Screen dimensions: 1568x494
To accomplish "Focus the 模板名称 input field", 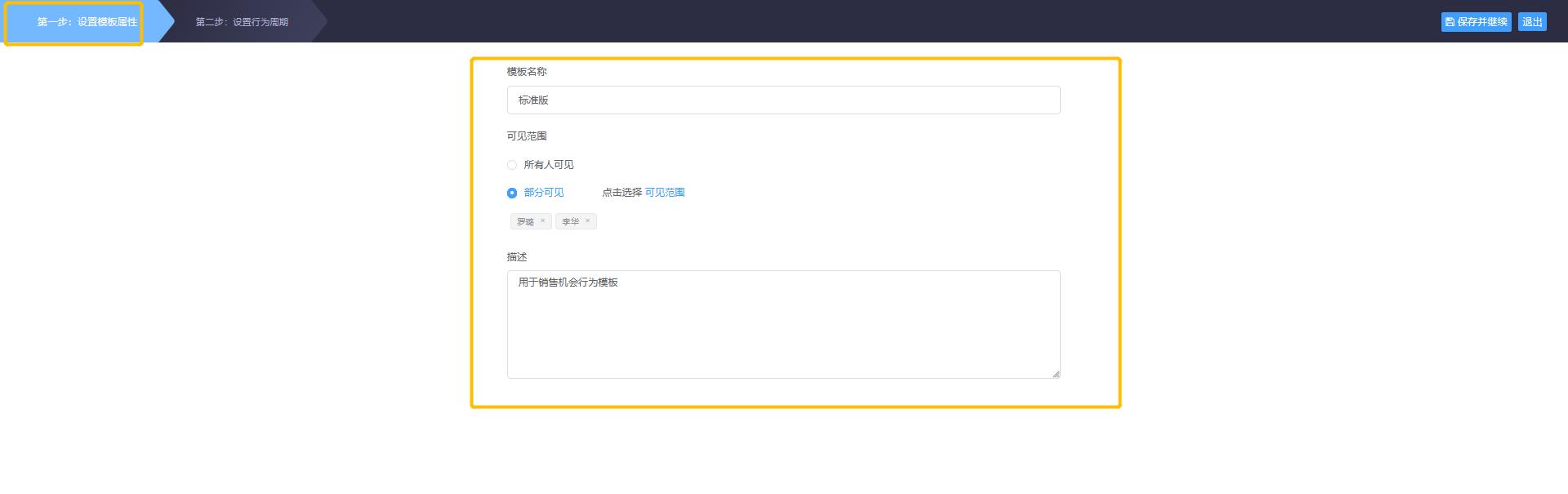I will [x=783, y=100].
